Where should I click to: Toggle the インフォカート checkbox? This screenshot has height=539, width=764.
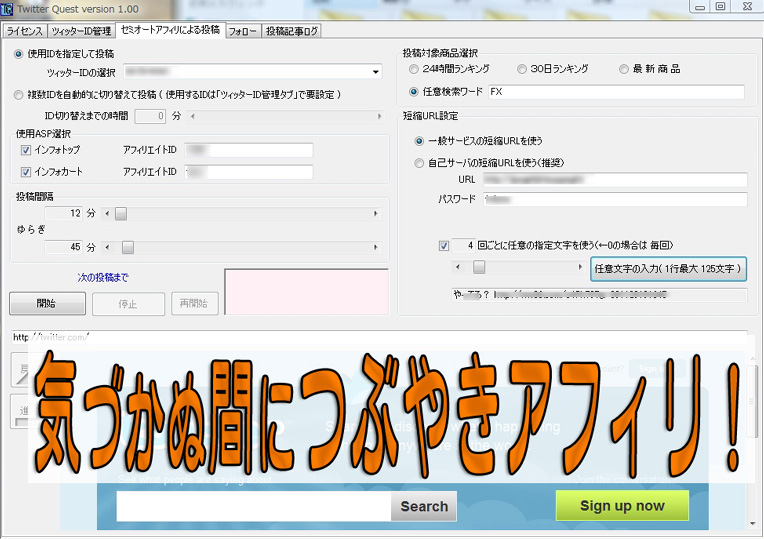(x=26, y=172)
